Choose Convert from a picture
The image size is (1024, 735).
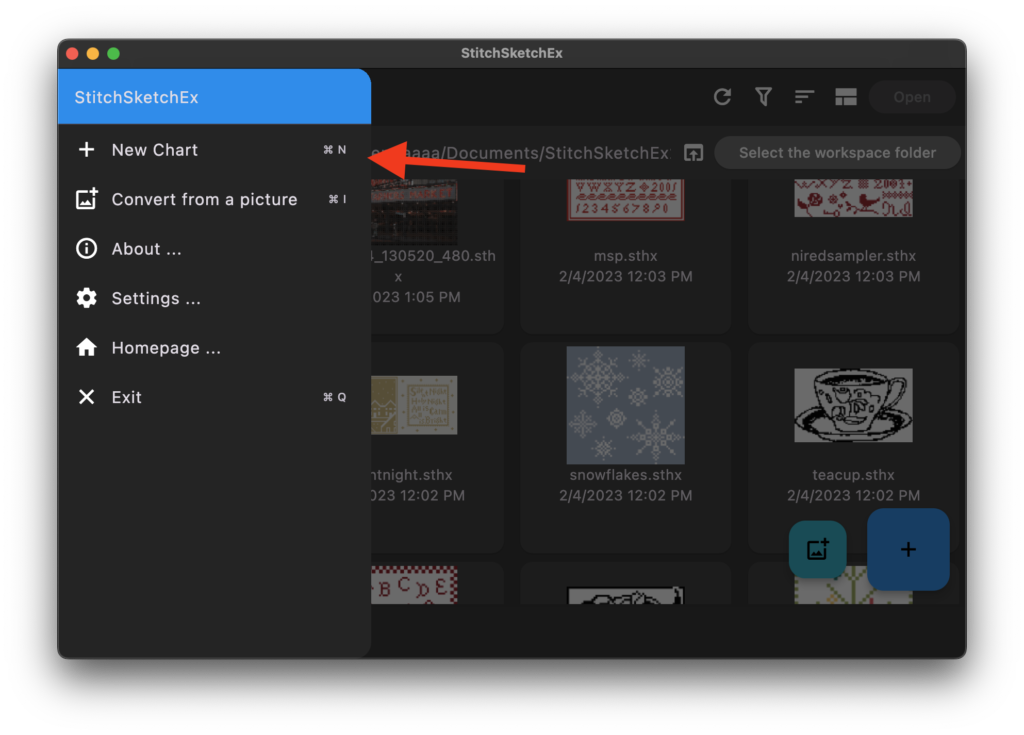204,199
